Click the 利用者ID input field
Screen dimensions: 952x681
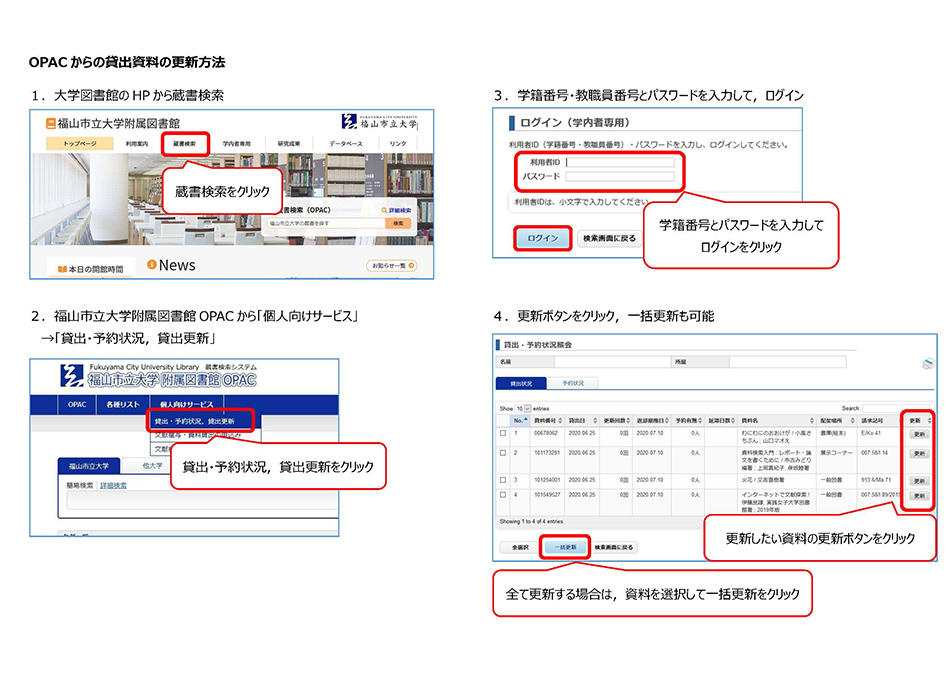coord(620,162)
